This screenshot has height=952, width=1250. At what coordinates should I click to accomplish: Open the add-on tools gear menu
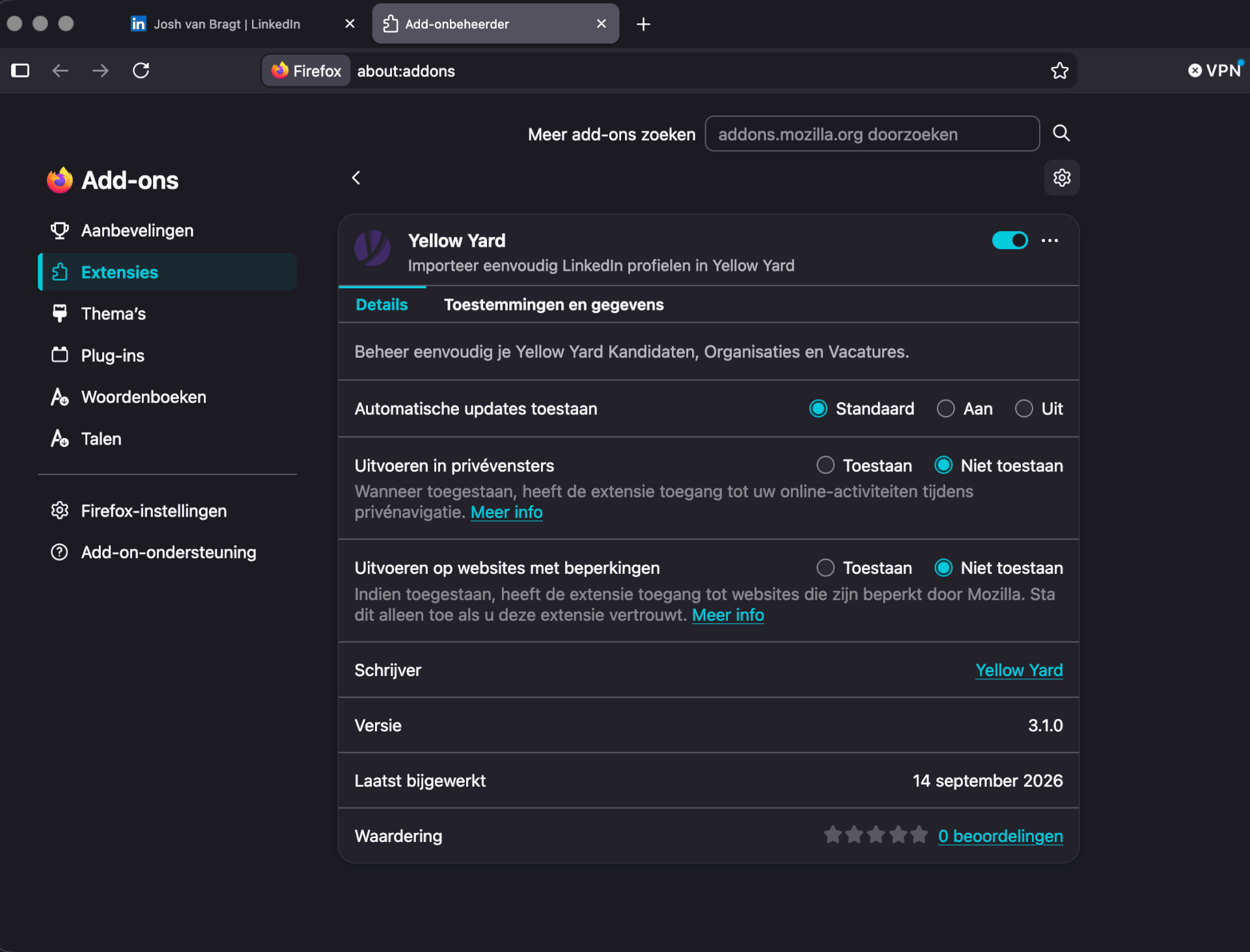click(x=1062, y=178)
